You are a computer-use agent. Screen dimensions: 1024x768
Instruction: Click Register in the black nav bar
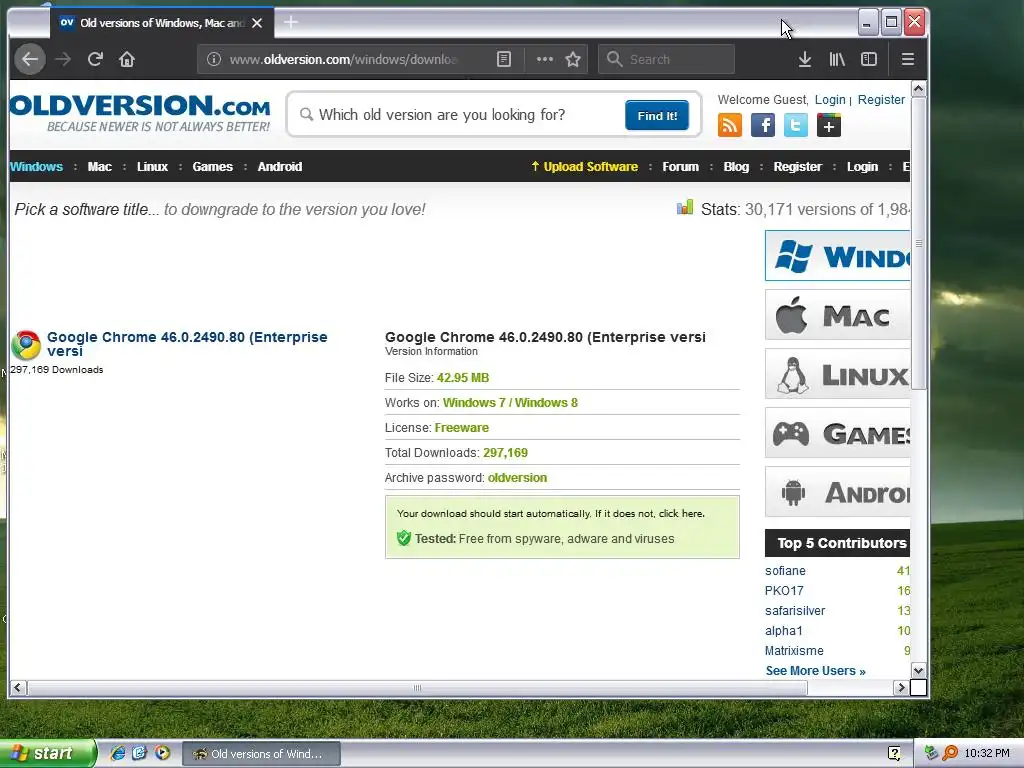(x=797, y=167)
